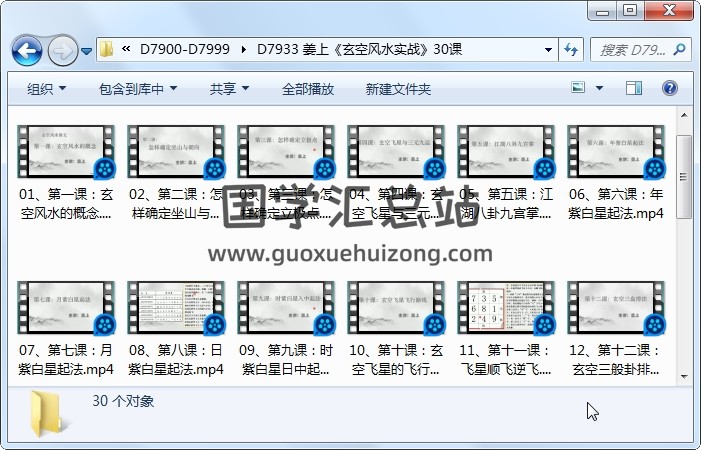
Task: Click file name 05、第五课:江湖八卦九宫掌
Action: point(506,204)
